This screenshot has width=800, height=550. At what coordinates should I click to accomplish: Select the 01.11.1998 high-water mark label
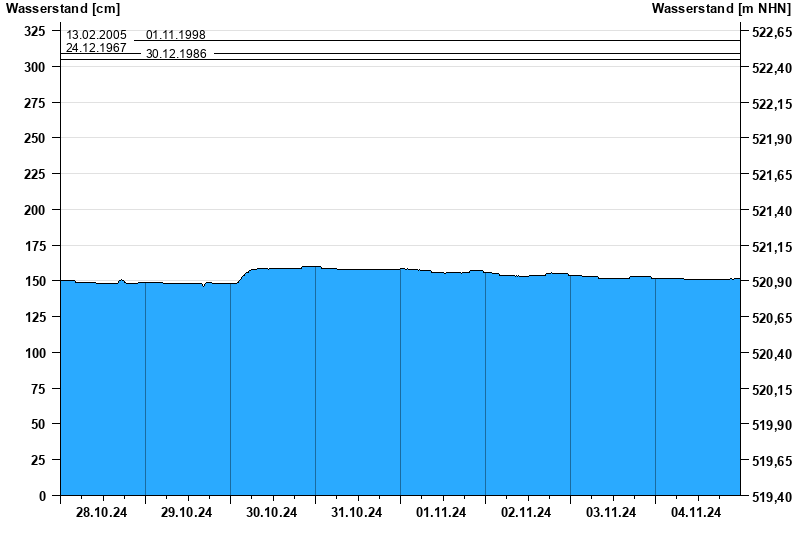tap(176, 35)
